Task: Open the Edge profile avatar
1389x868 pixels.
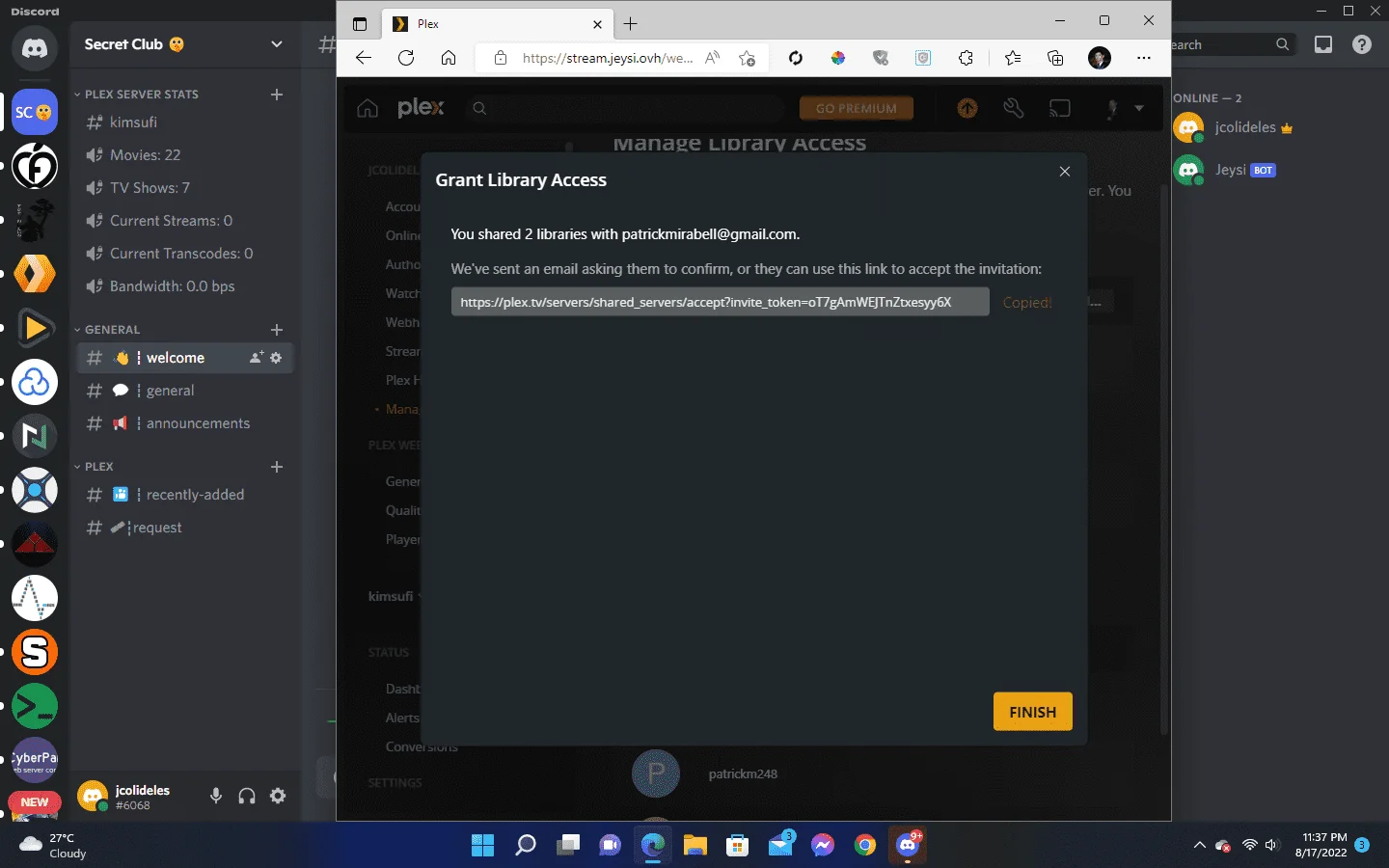Action: 1099,58
